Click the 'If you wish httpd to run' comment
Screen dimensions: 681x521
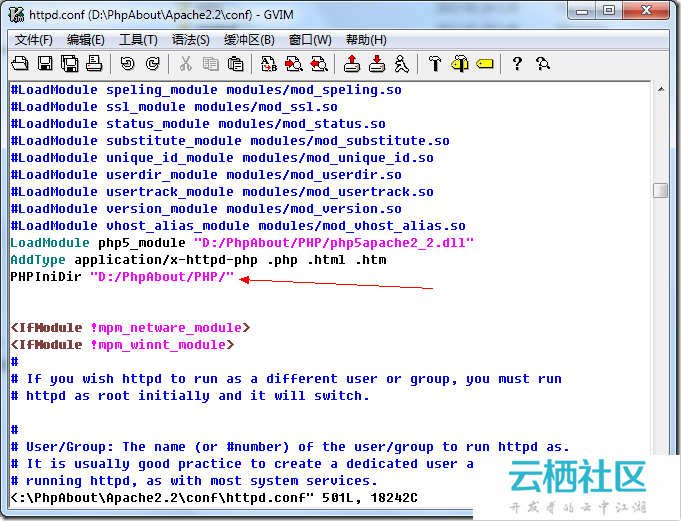click(286, 379)
